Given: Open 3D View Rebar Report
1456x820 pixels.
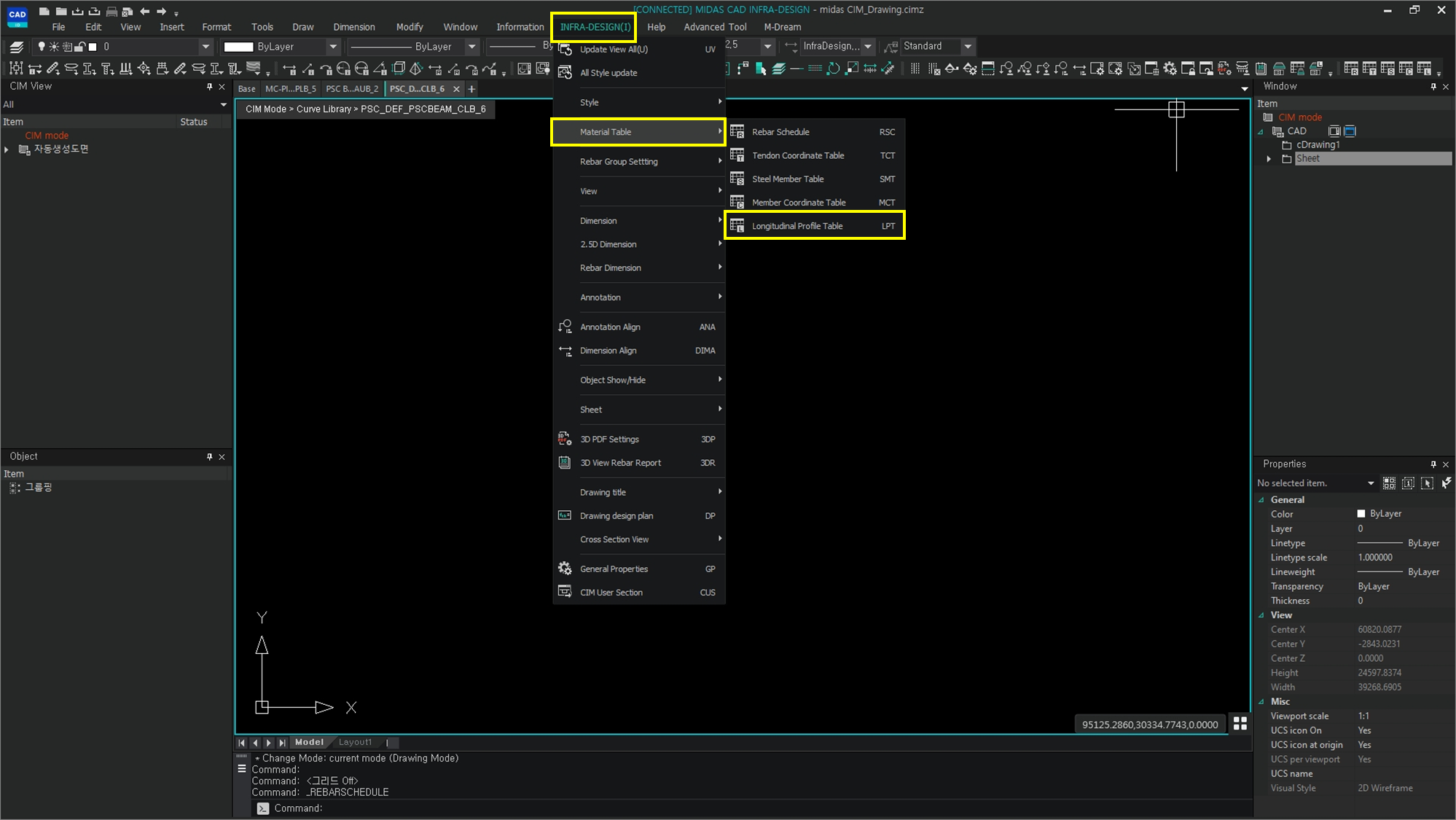Looking at the screenshot, I should tap(639, 463).
